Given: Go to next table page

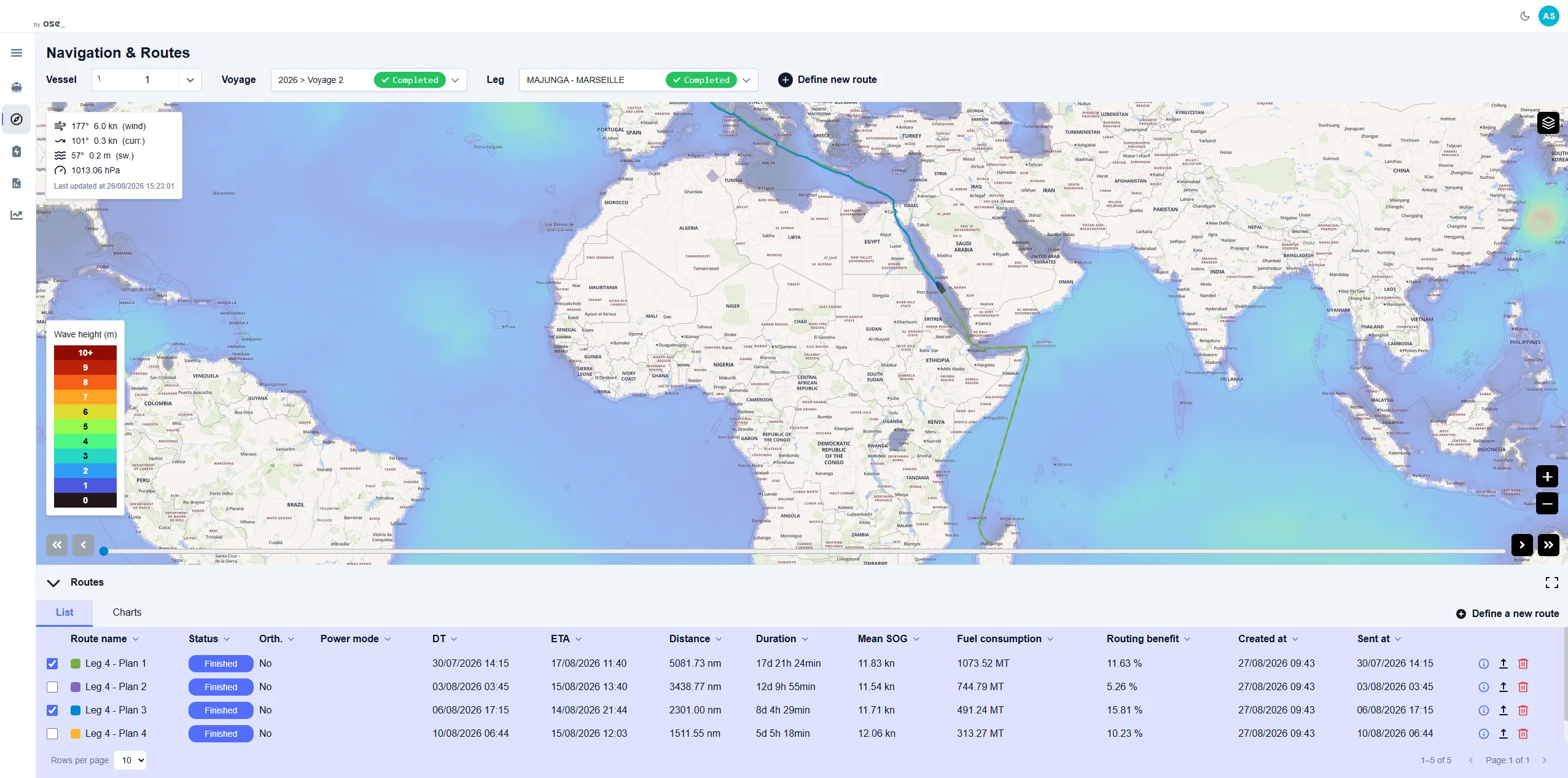Looking at the screenshot, I should click(x=1545, y=760).
